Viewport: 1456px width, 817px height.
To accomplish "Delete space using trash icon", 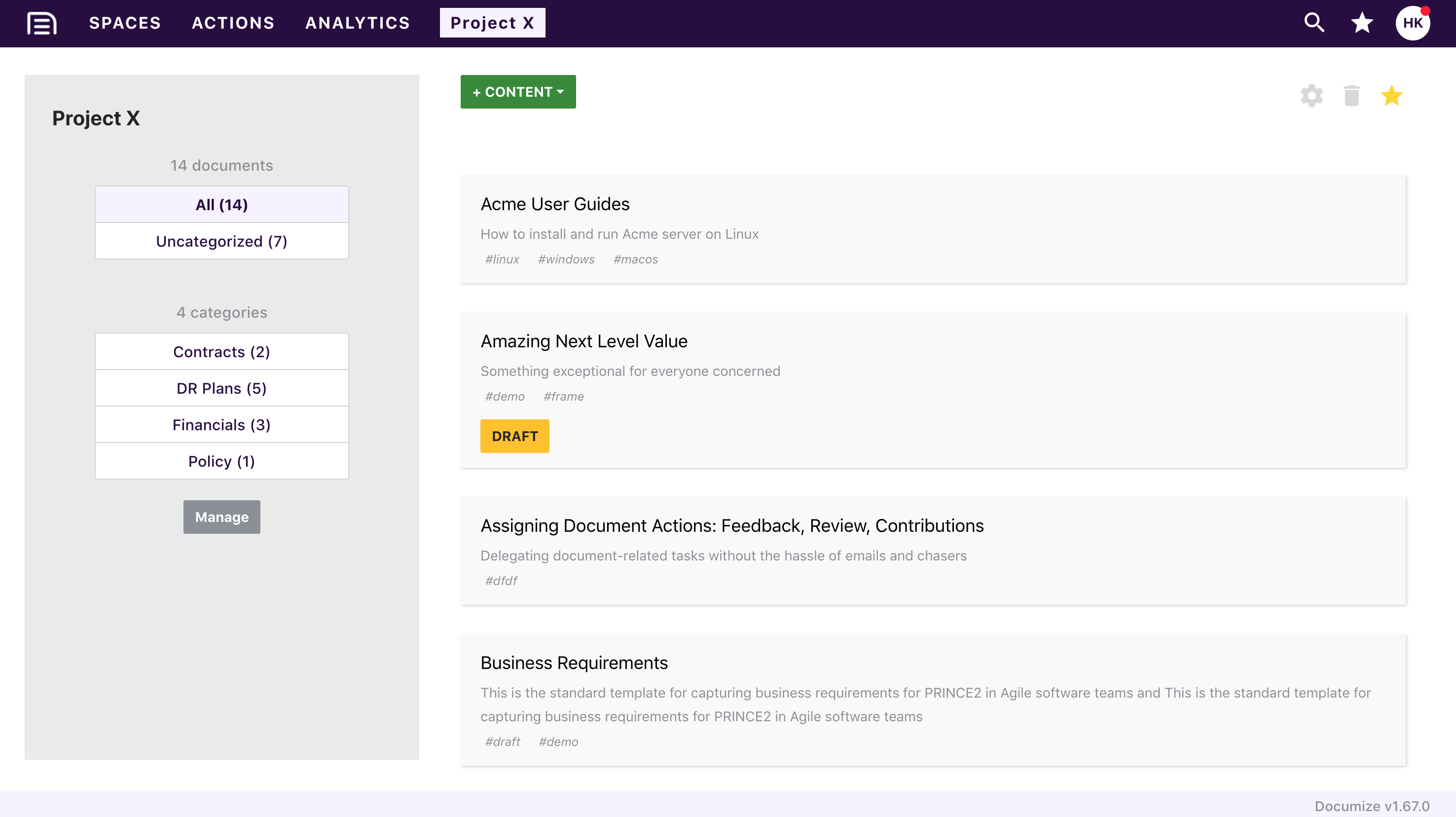I will click(x=1351, y=96).
